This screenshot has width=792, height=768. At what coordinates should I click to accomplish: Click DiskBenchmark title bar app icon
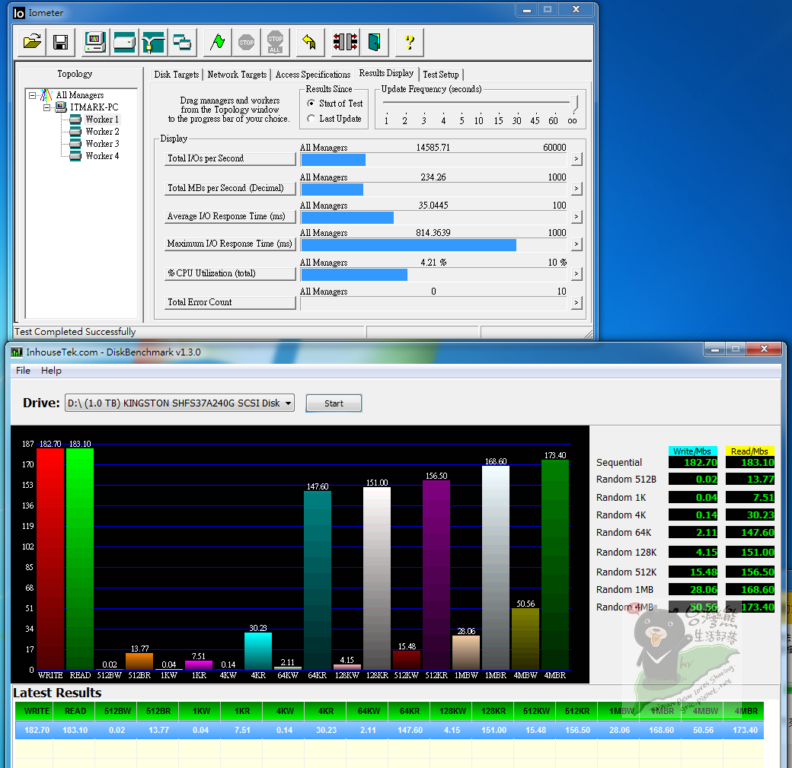point(17,352)
